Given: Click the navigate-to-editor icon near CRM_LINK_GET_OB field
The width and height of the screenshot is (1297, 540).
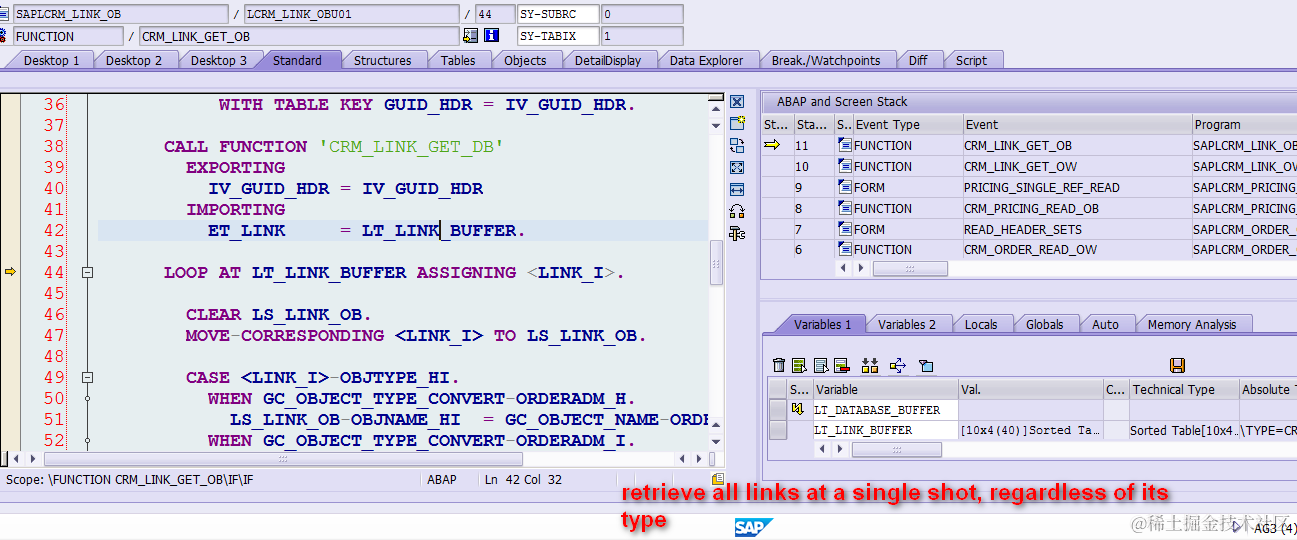Looking at the screenshot, I should pyautogui.click(x=471, y=36).
